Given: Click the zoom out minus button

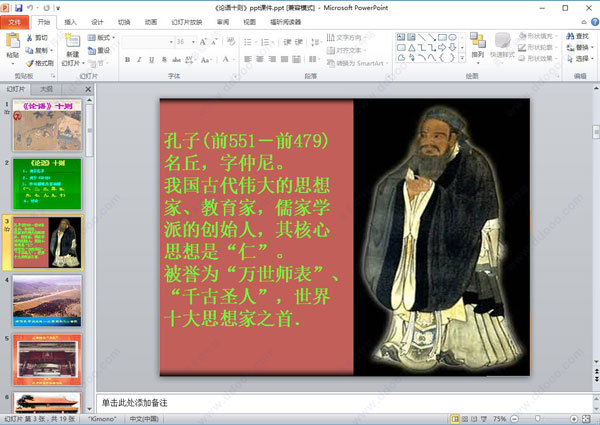Looking at the screenshot, I should pos(515,419).
